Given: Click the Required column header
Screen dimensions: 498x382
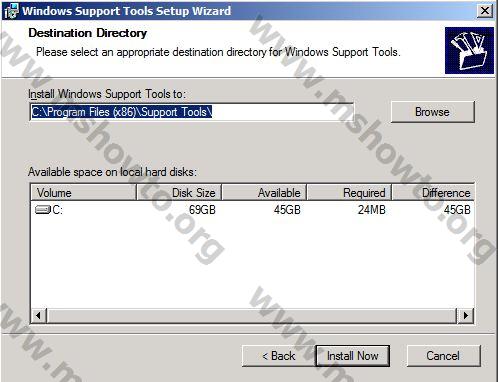Looking at the screenshot, I should (x=349, y=193).
